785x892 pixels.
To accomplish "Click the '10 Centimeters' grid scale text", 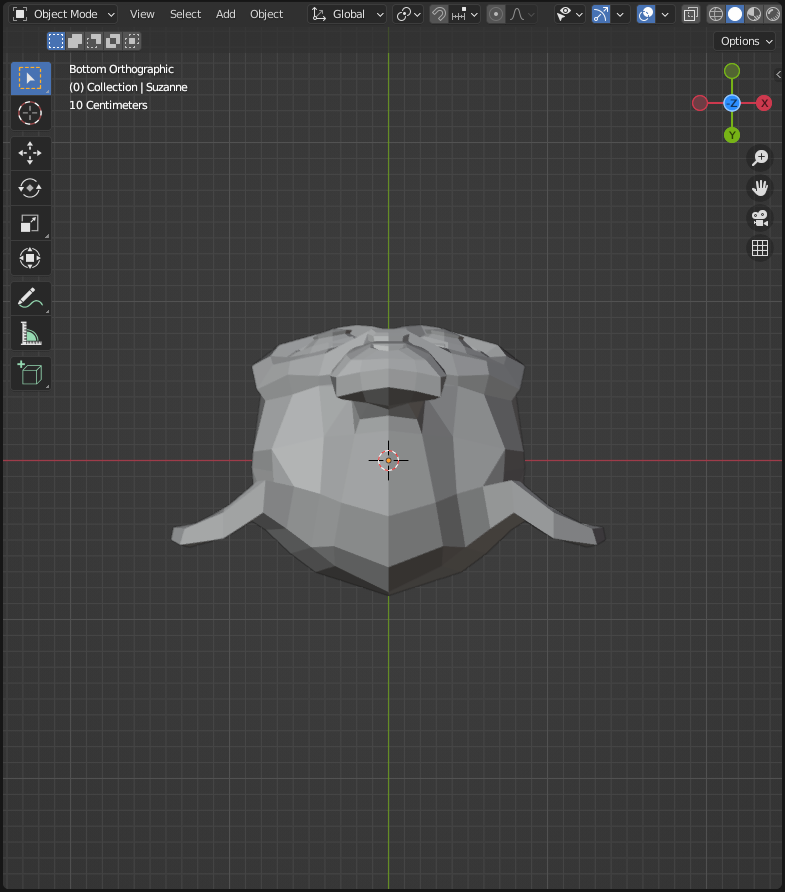I will 108,105.
